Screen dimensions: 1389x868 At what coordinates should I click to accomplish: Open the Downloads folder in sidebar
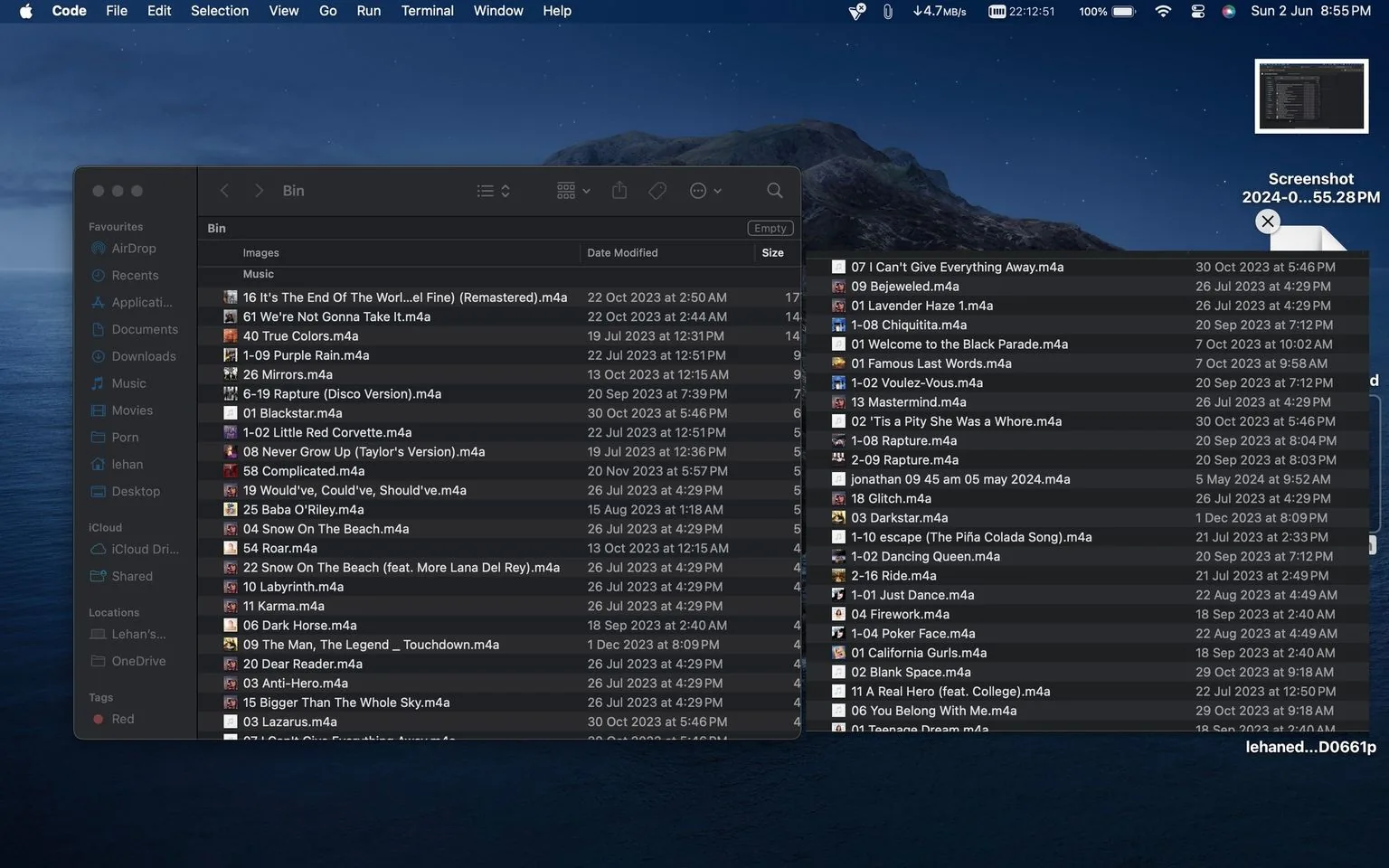pyautogui.click(x=143, y=356)
